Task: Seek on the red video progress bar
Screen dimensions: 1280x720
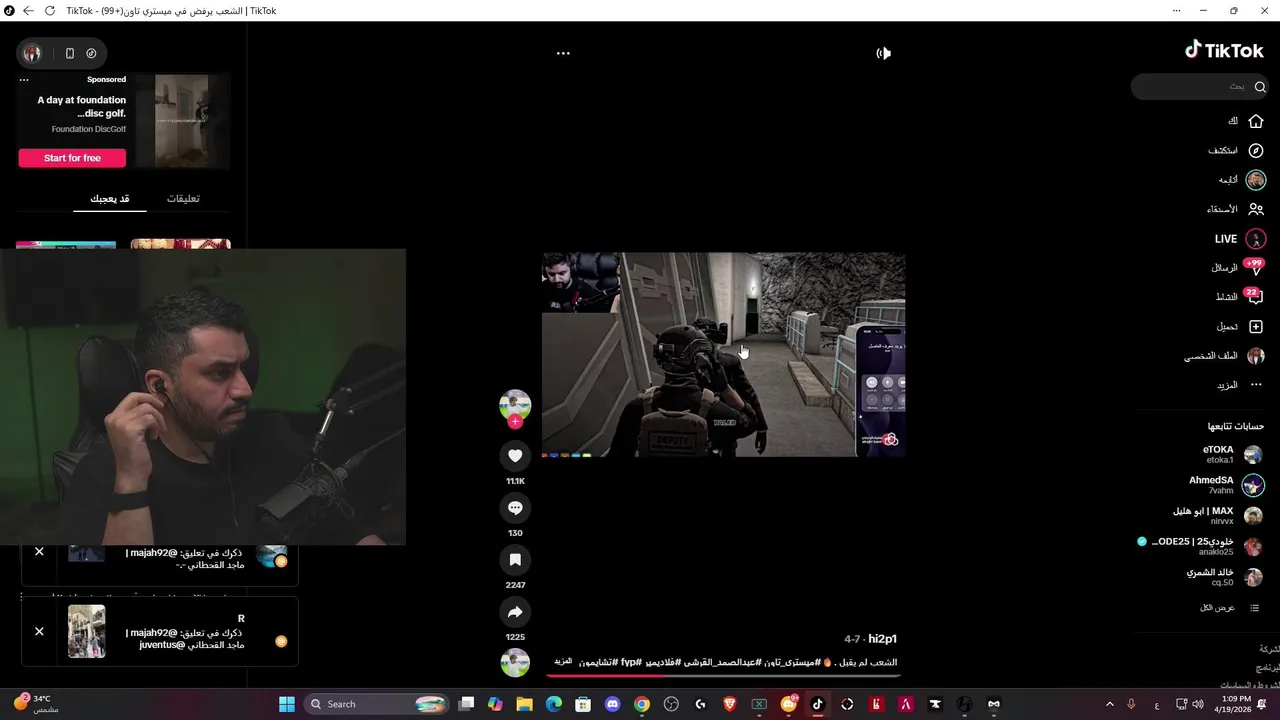Action: click(723, 675)
